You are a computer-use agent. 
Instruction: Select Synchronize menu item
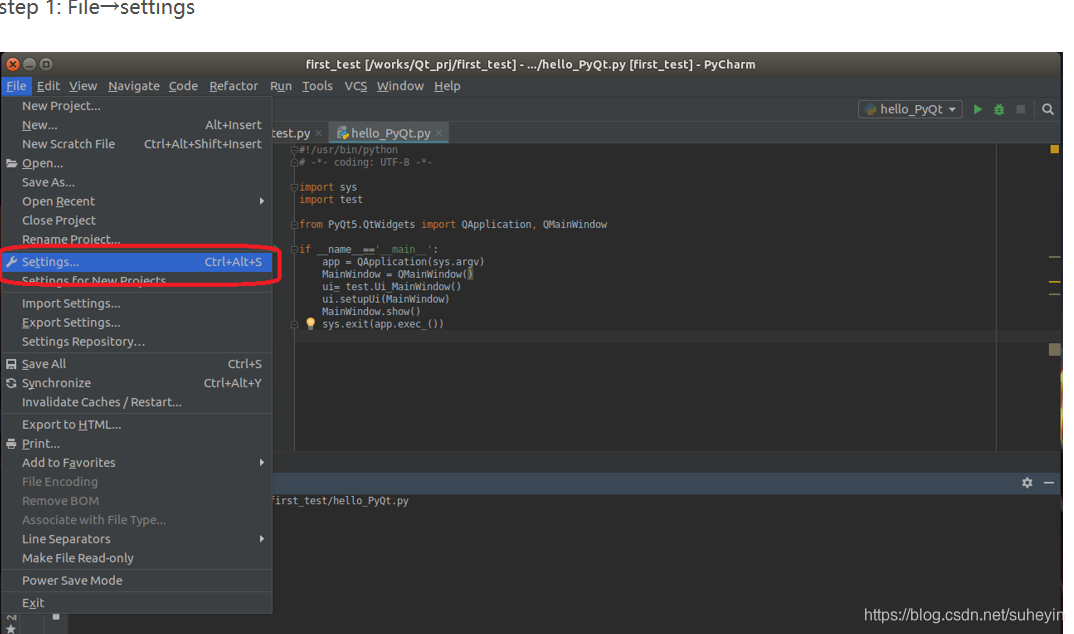click(137, 383)
